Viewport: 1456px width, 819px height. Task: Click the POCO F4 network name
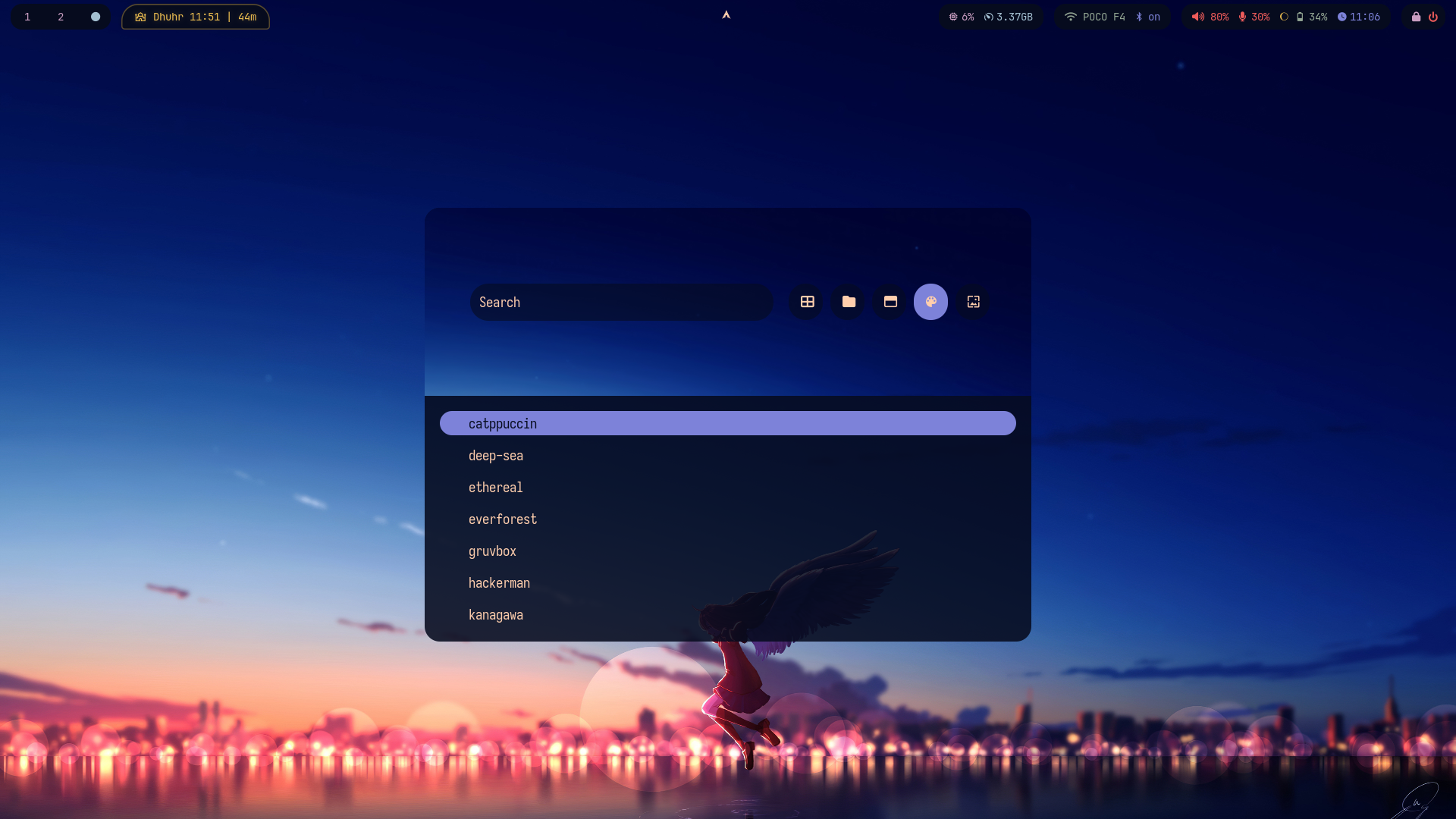tap(1104, 17)
